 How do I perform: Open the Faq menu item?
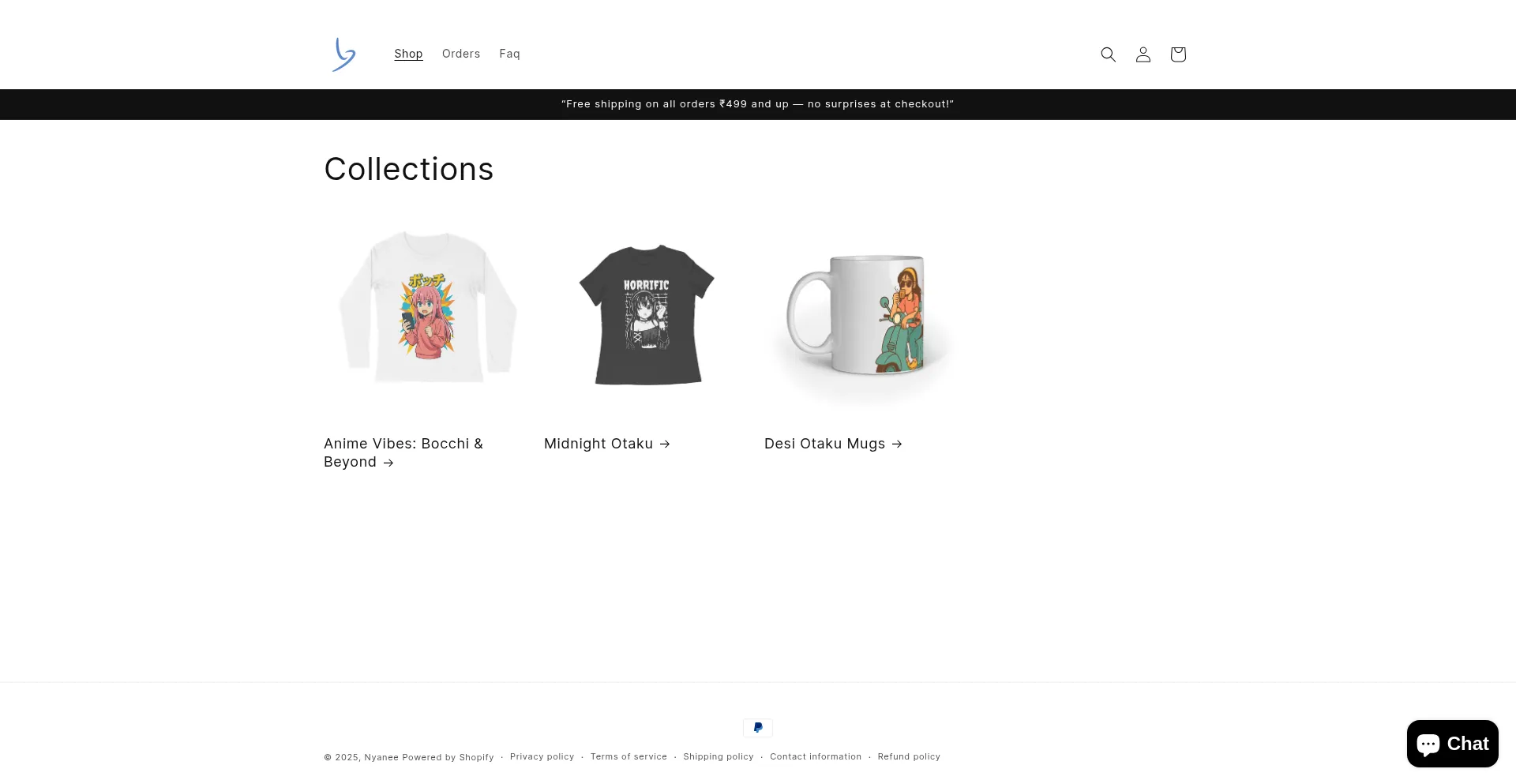(x=509, y=54)
